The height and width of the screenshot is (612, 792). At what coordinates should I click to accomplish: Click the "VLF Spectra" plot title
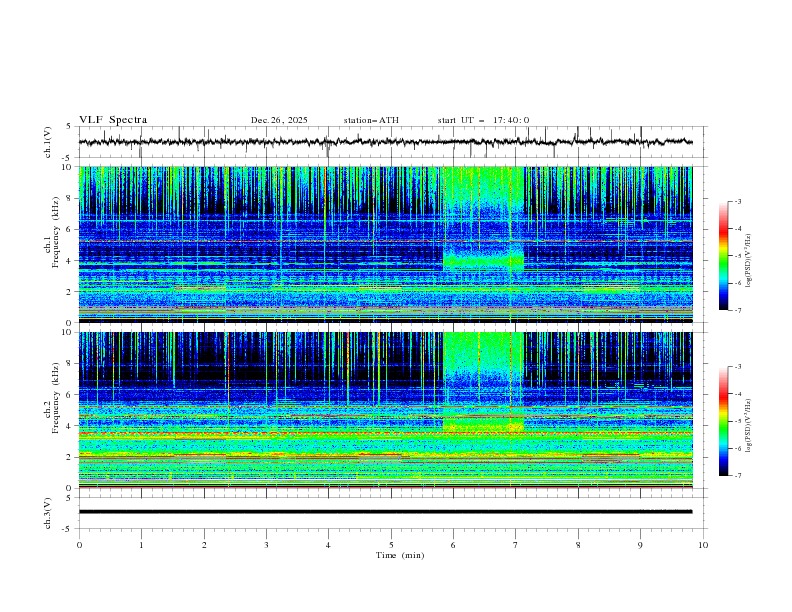click(113, 120)
